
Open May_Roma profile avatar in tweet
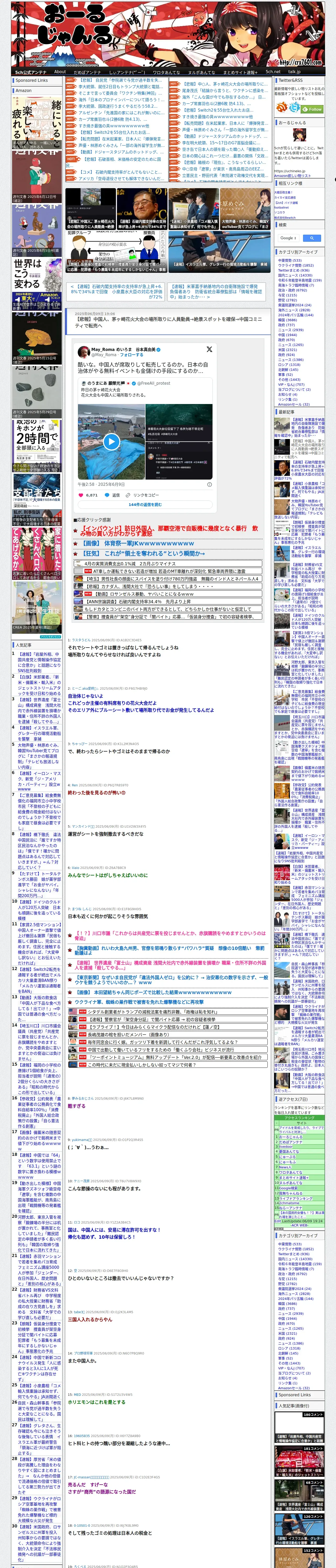coord(84,352)
